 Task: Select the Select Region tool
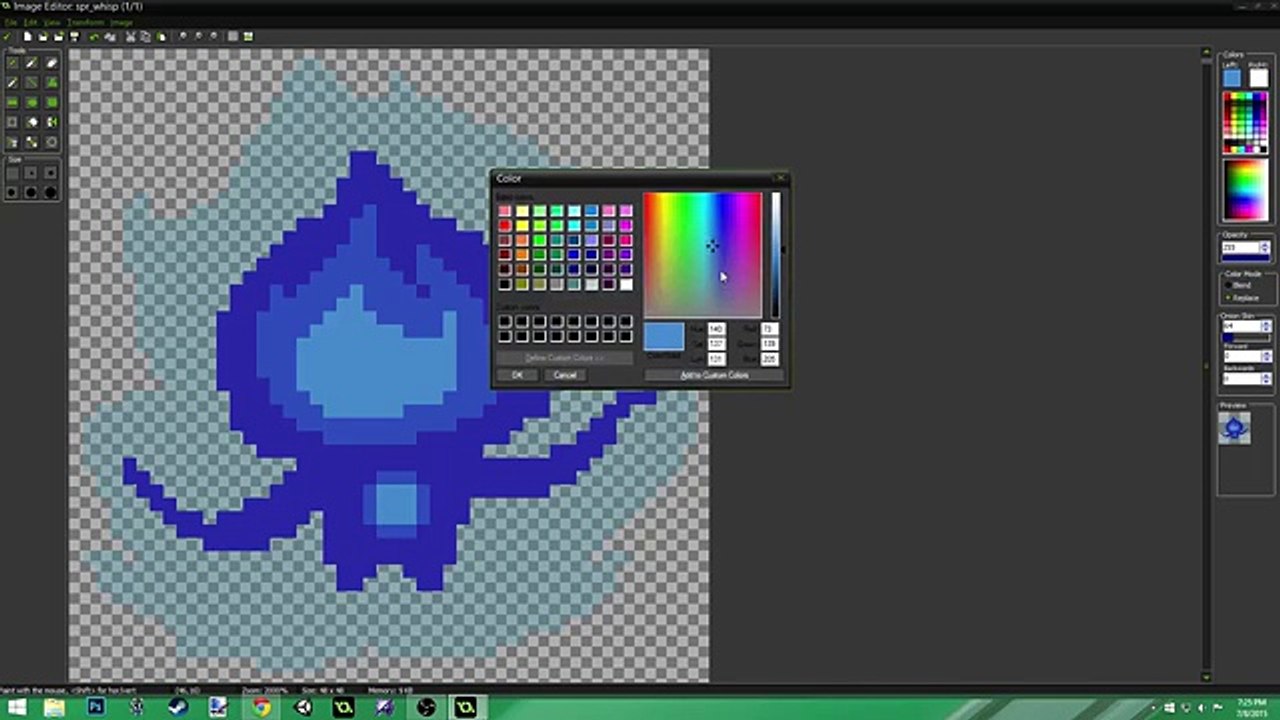click(x=12, y=122)
